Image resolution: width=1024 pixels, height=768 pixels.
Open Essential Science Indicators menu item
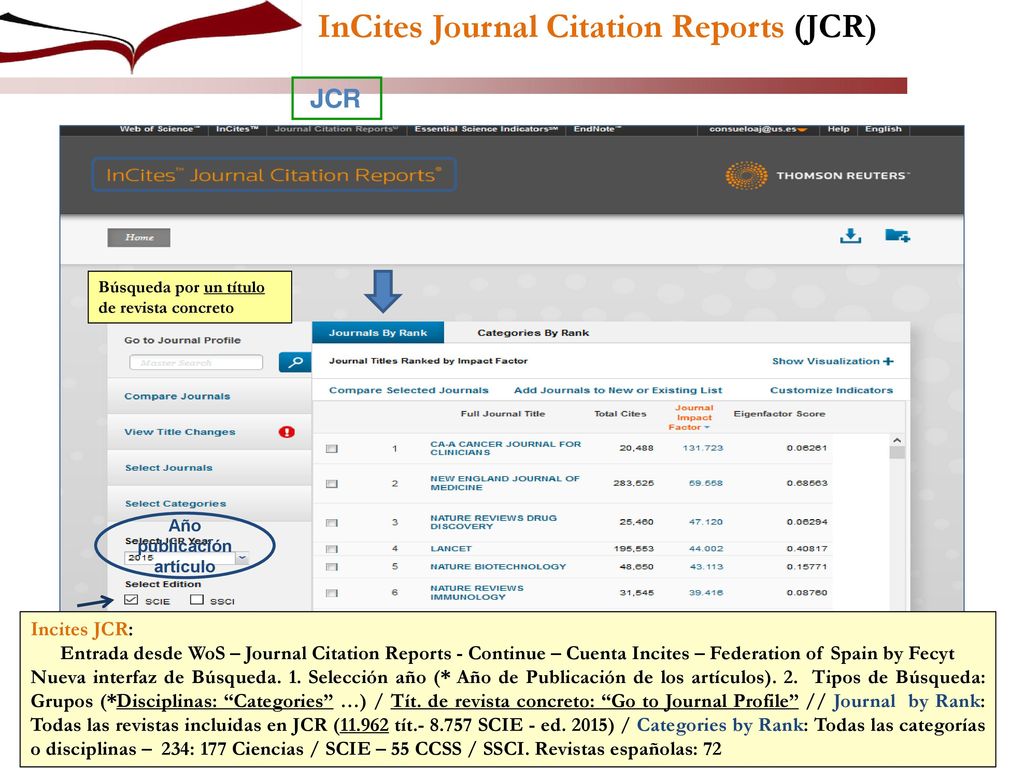pos(486,129)
